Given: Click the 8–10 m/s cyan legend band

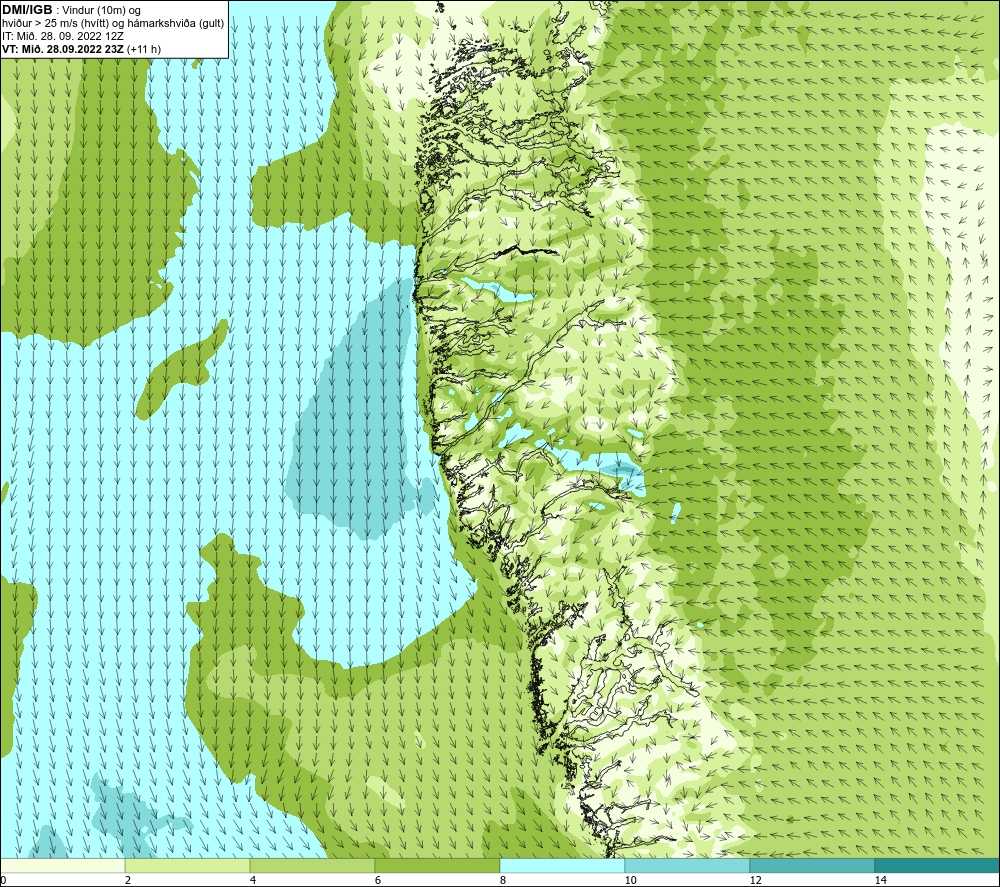Looking at the screenshot, I should click(x=562, y=865).
